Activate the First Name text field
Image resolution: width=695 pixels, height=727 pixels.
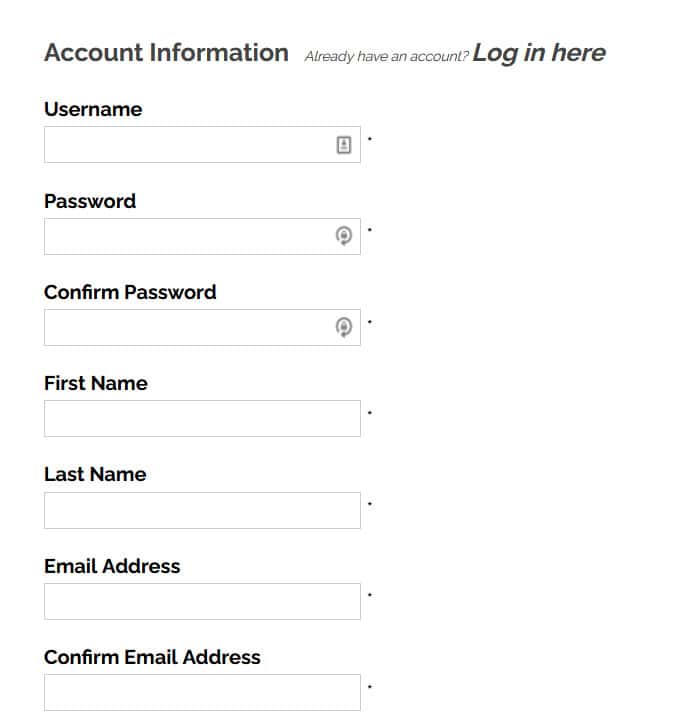click(x=202, y=419)
